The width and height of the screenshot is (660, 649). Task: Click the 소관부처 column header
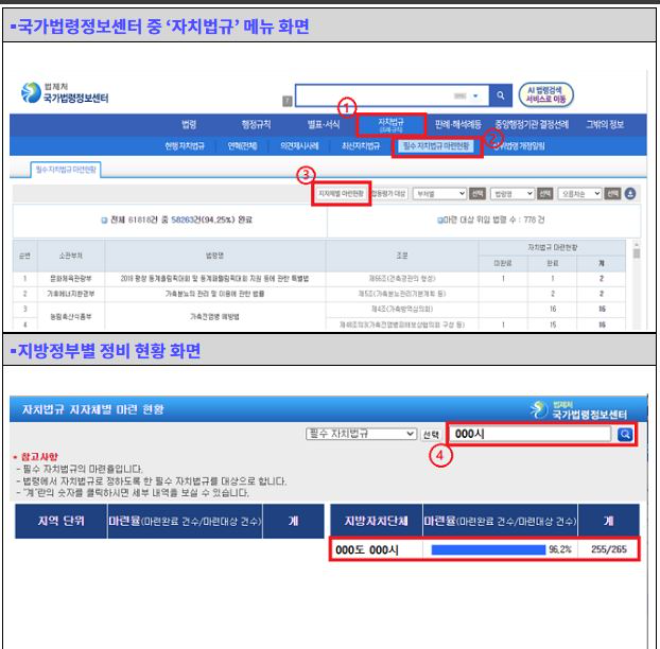point(71,255)
